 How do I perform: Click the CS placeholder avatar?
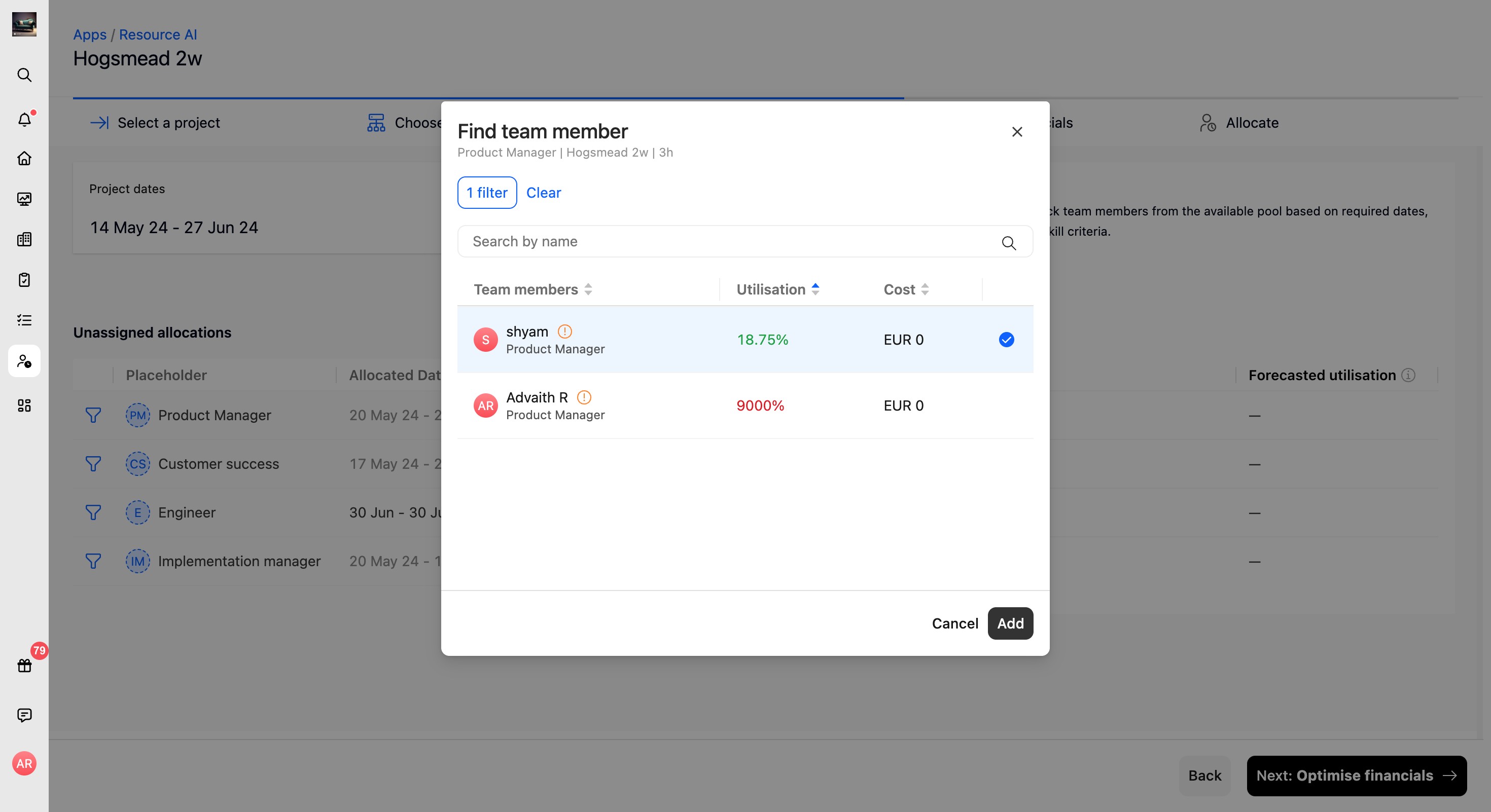(x=138, y=464)
